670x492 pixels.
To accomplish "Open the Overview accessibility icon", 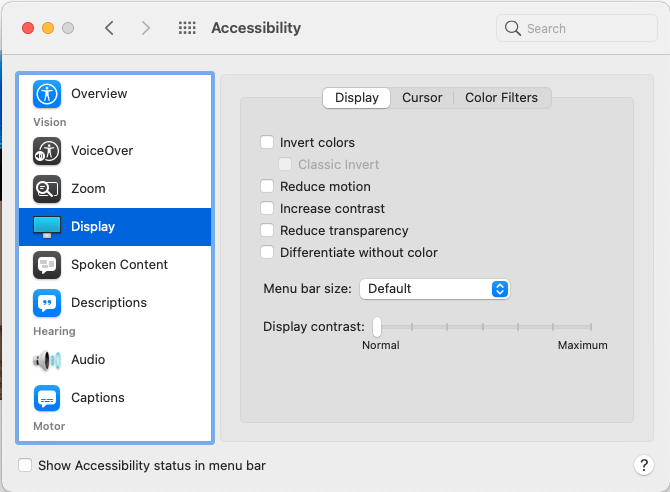I will 47,94.
